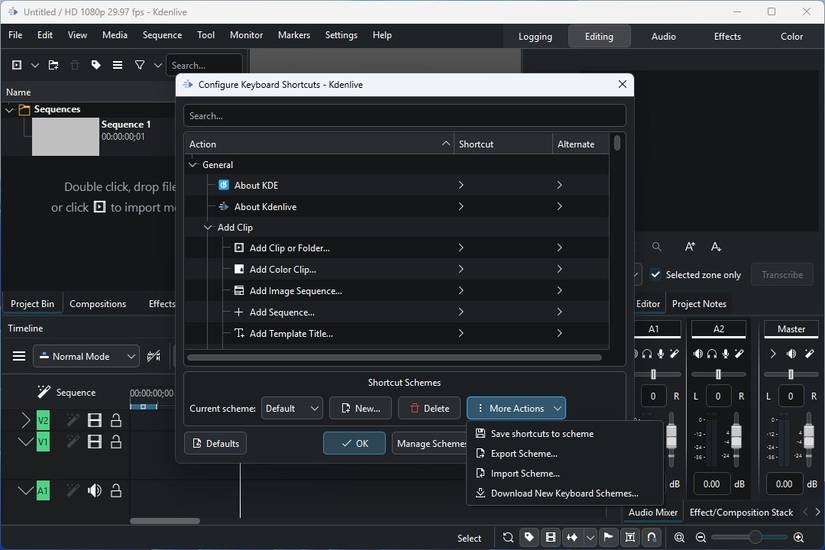The width and height of the screenshot is (825, 550).
Task: Choose Import Scheme from More Actions
Action: [x=564, y=474]
